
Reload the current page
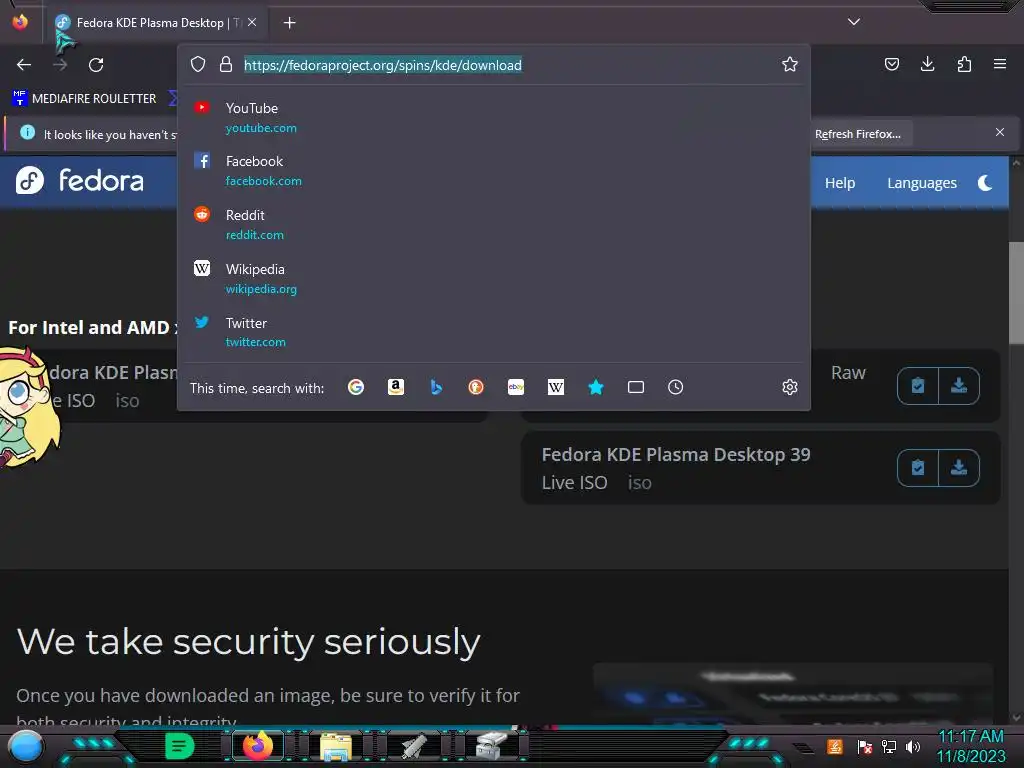click(x=96, y=65)
